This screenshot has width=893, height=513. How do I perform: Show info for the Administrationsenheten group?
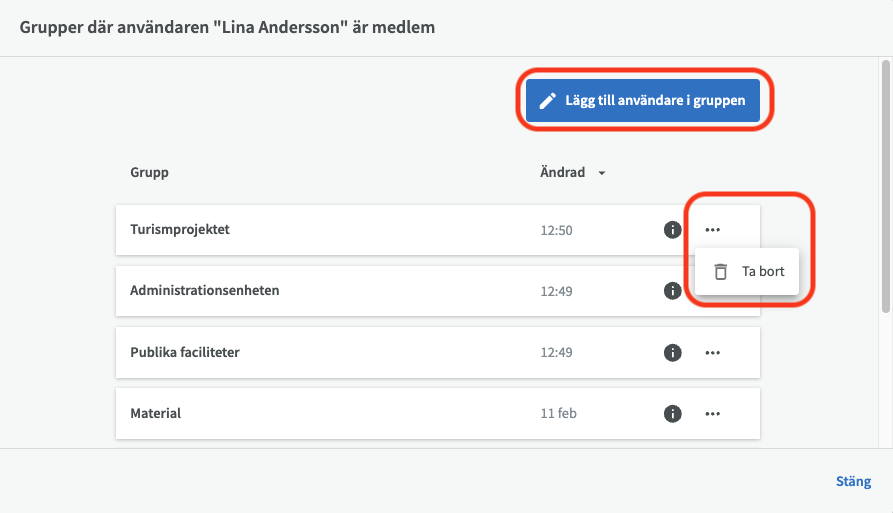click(x=673, y=291)
